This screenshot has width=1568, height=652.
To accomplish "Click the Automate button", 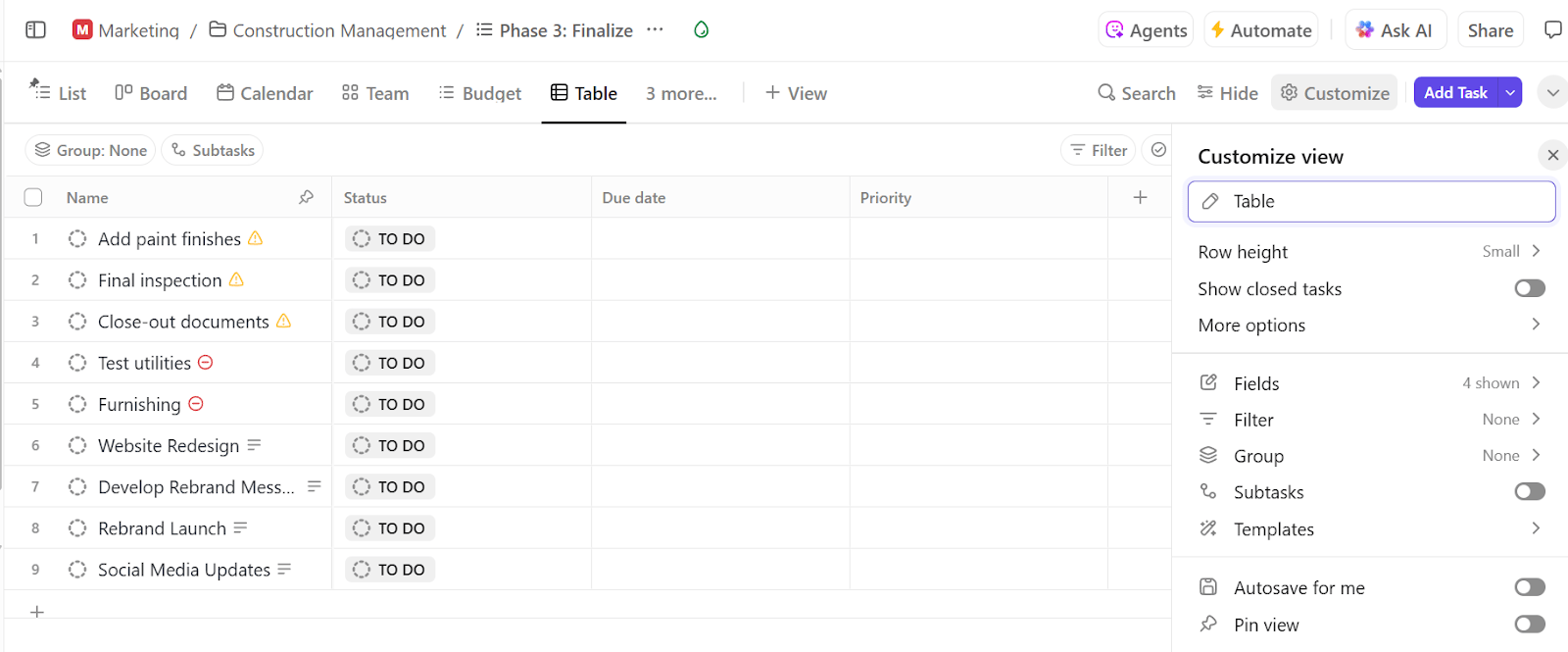I will tap(1260, 30).
